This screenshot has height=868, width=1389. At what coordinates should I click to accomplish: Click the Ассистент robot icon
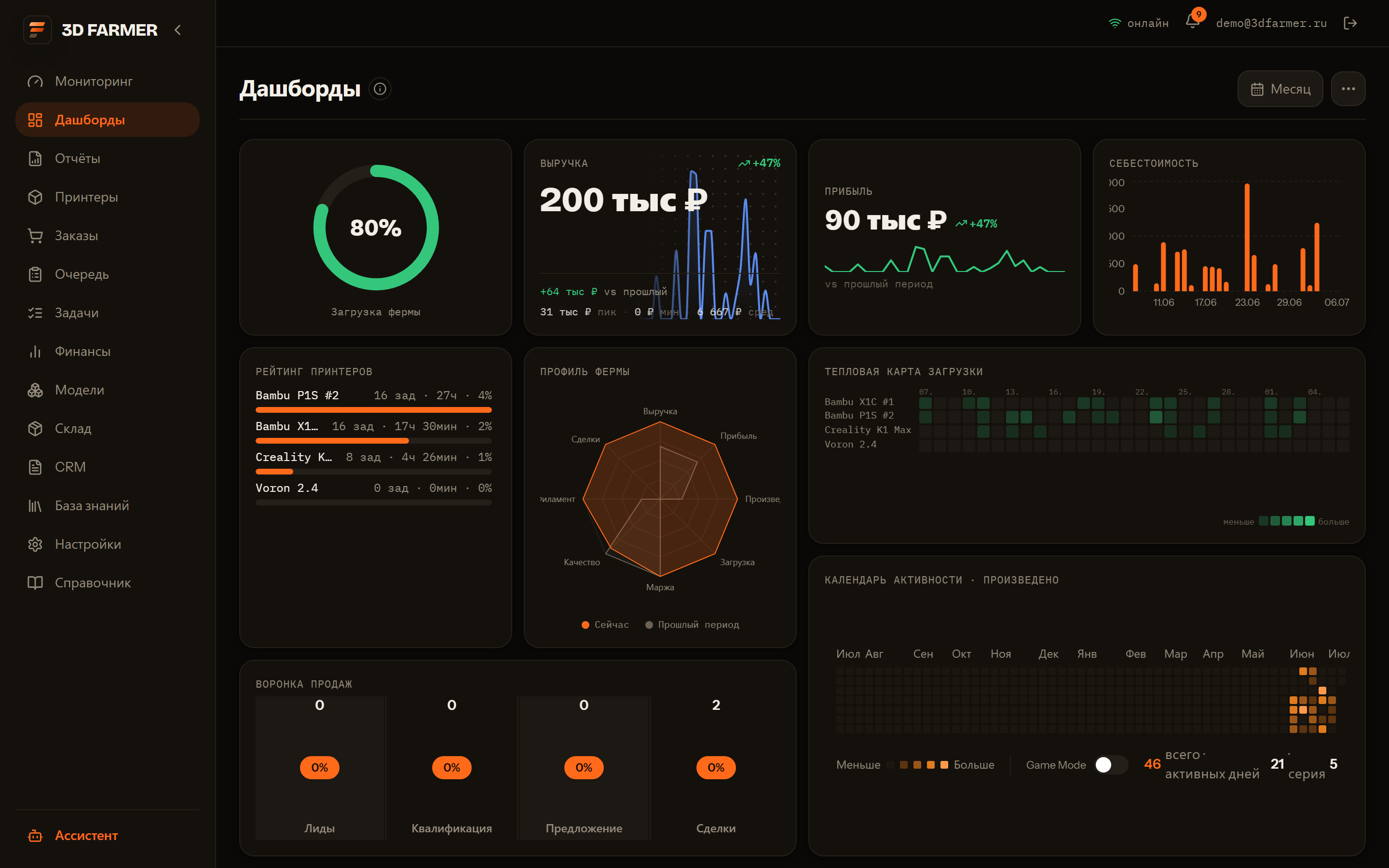click(35, 835)
